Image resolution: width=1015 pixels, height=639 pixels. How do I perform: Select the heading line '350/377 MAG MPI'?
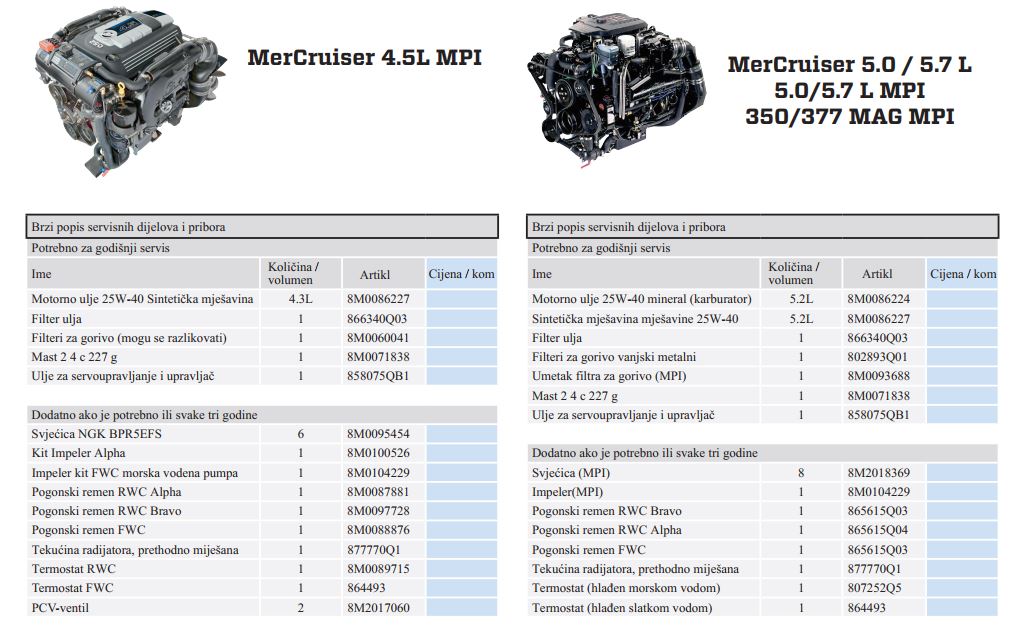850,117
